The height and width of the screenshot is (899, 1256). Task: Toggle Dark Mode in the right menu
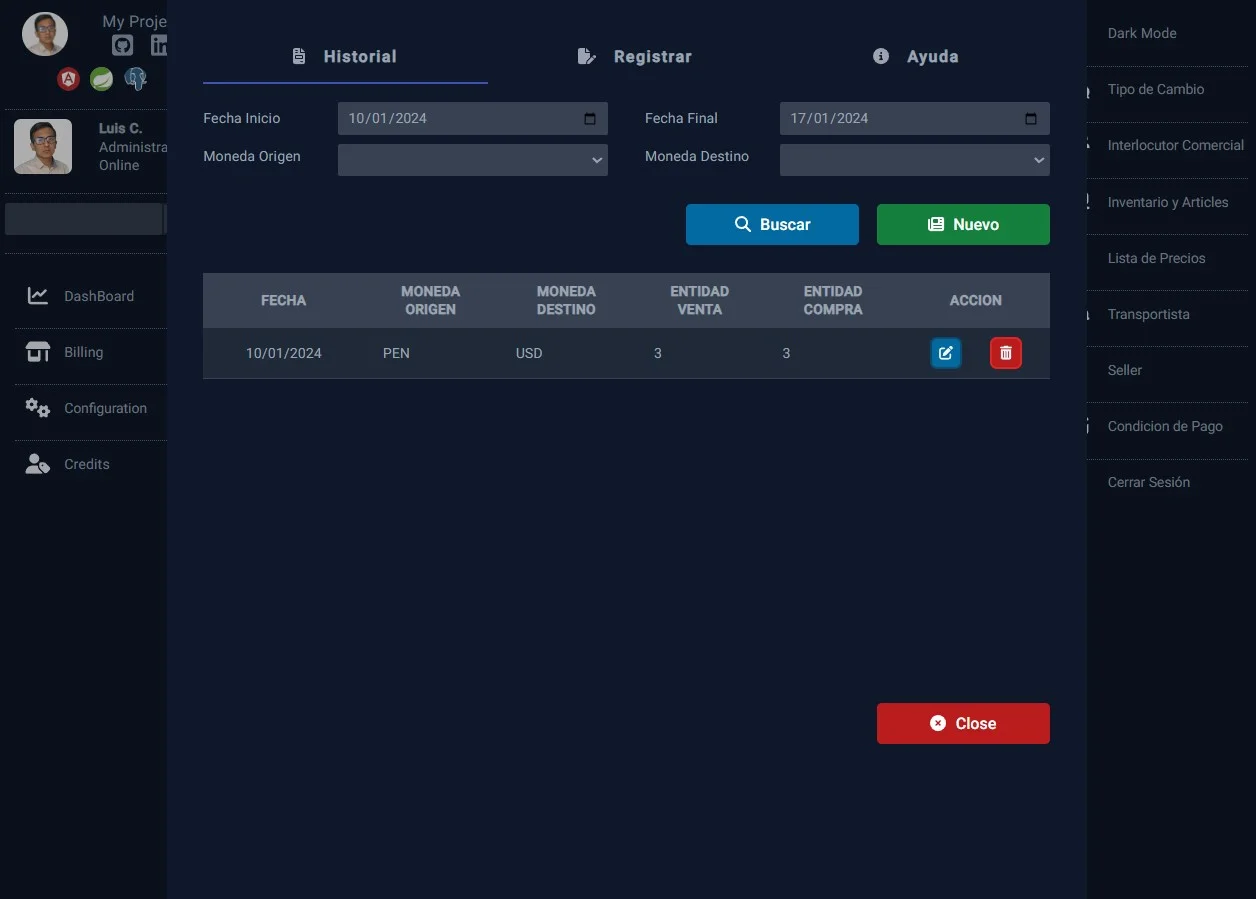pos(1141,33)
